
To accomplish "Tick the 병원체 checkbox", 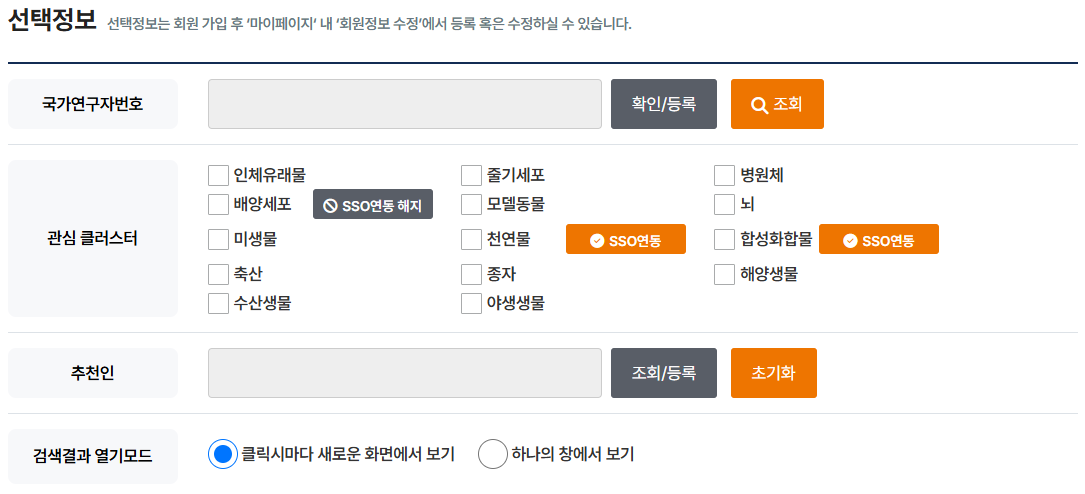I will [724, 176].
